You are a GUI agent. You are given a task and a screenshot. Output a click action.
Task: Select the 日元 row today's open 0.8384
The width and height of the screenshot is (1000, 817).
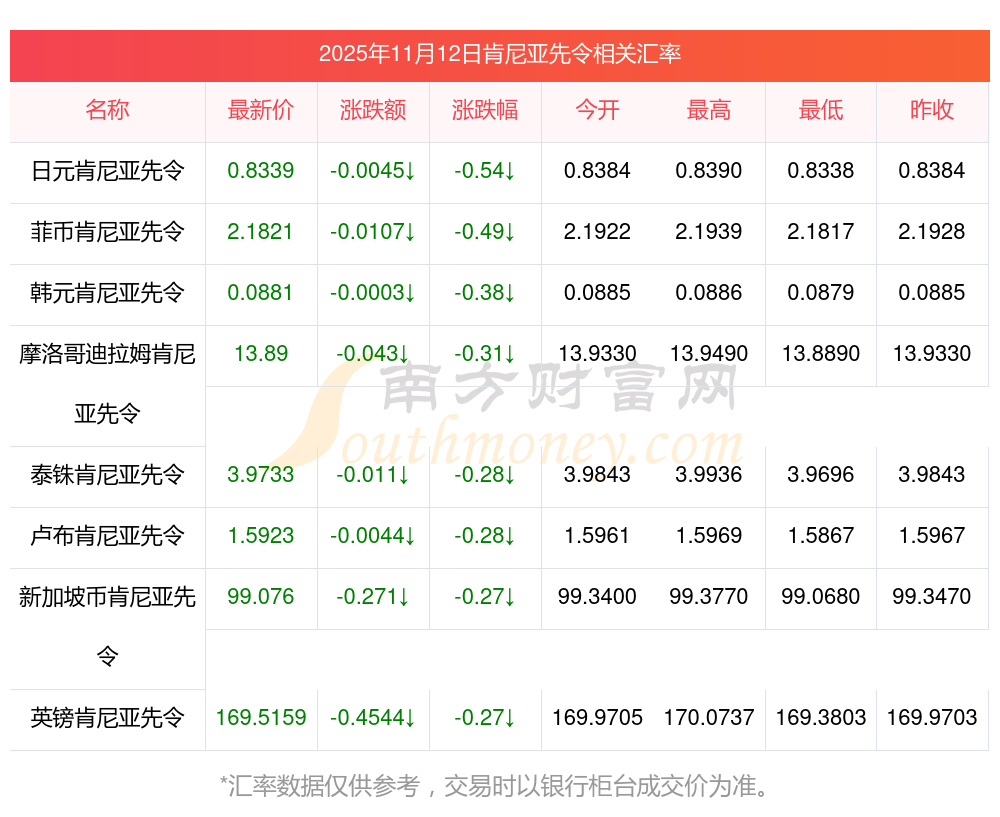click(597, 170)
